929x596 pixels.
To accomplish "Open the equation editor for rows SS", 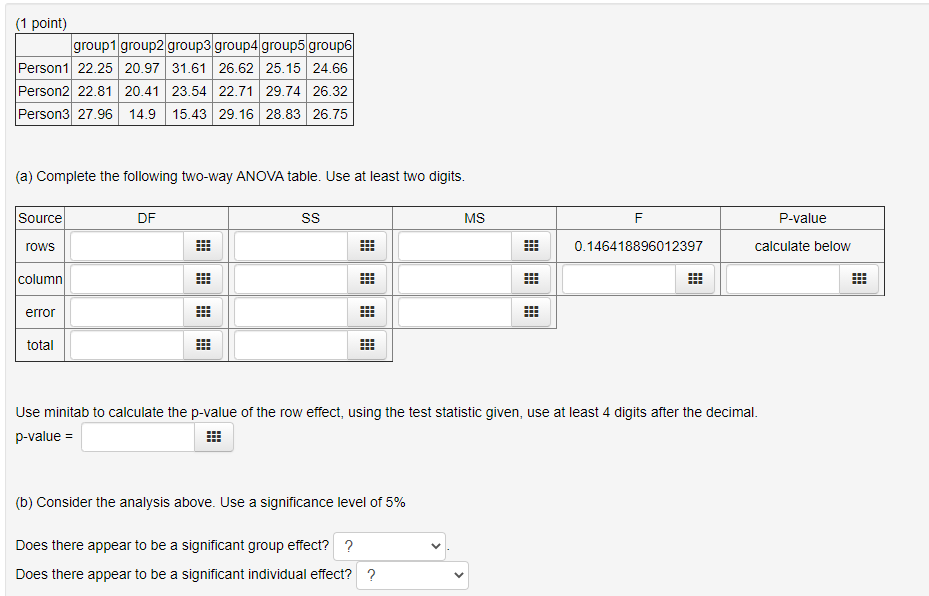I will click(x=367, y=246).
